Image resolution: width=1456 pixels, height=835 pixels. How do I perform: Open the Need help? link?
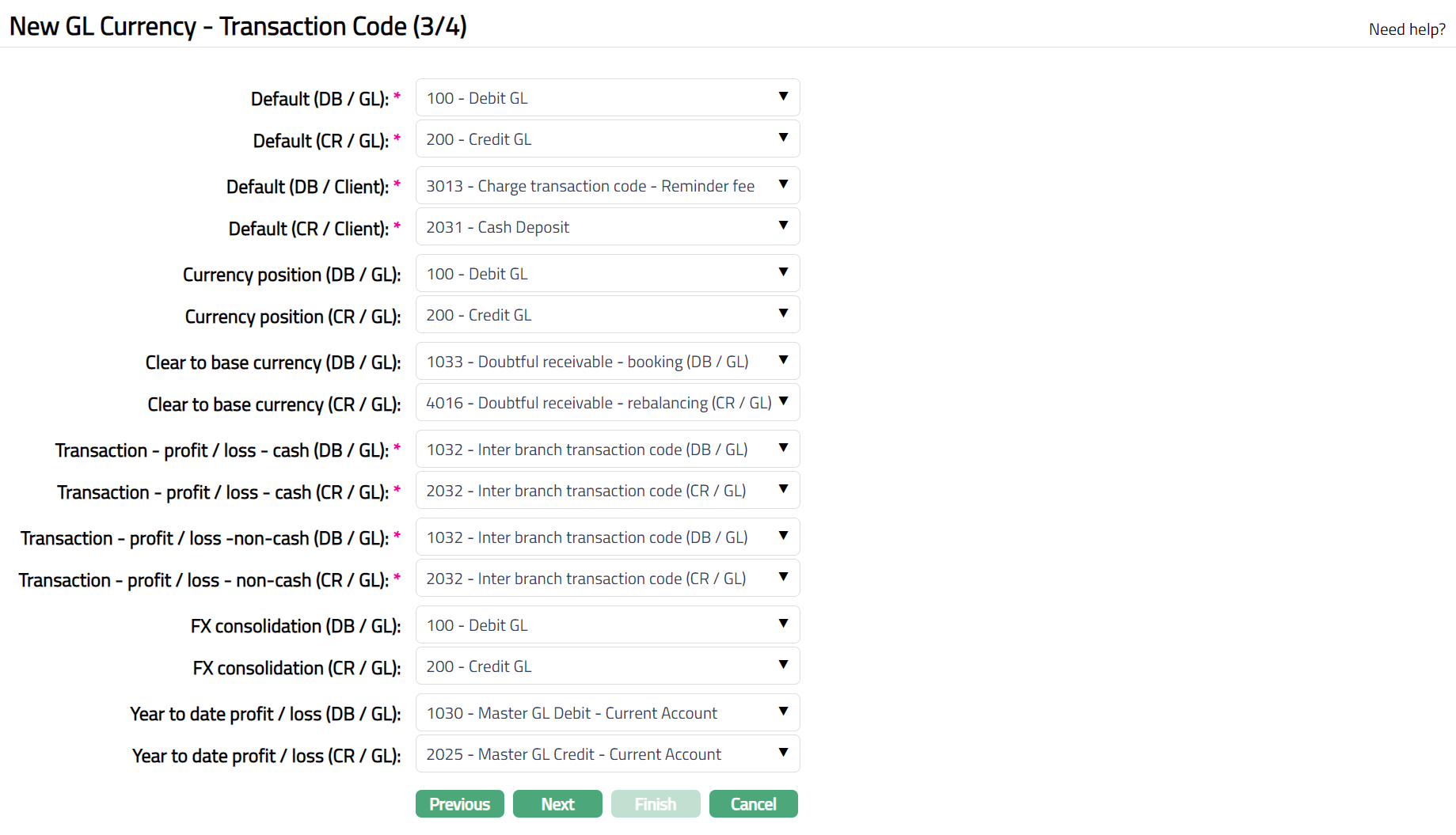click(x=1407, y=29)
